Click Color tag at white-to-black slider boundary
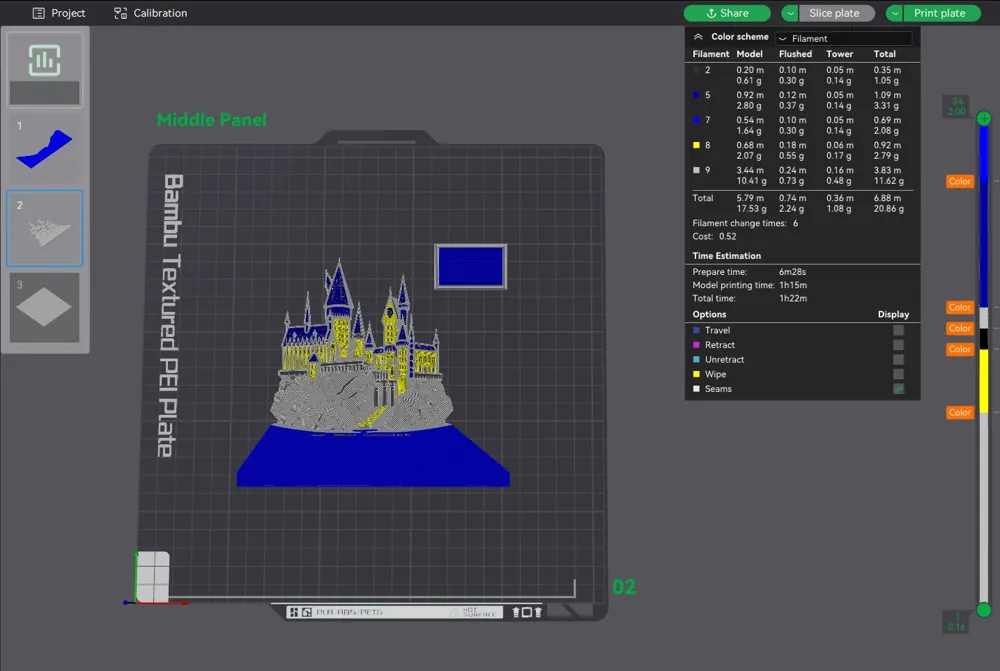Image resolution: width=1000 pixels, height=671 pixels. (960, 328)
